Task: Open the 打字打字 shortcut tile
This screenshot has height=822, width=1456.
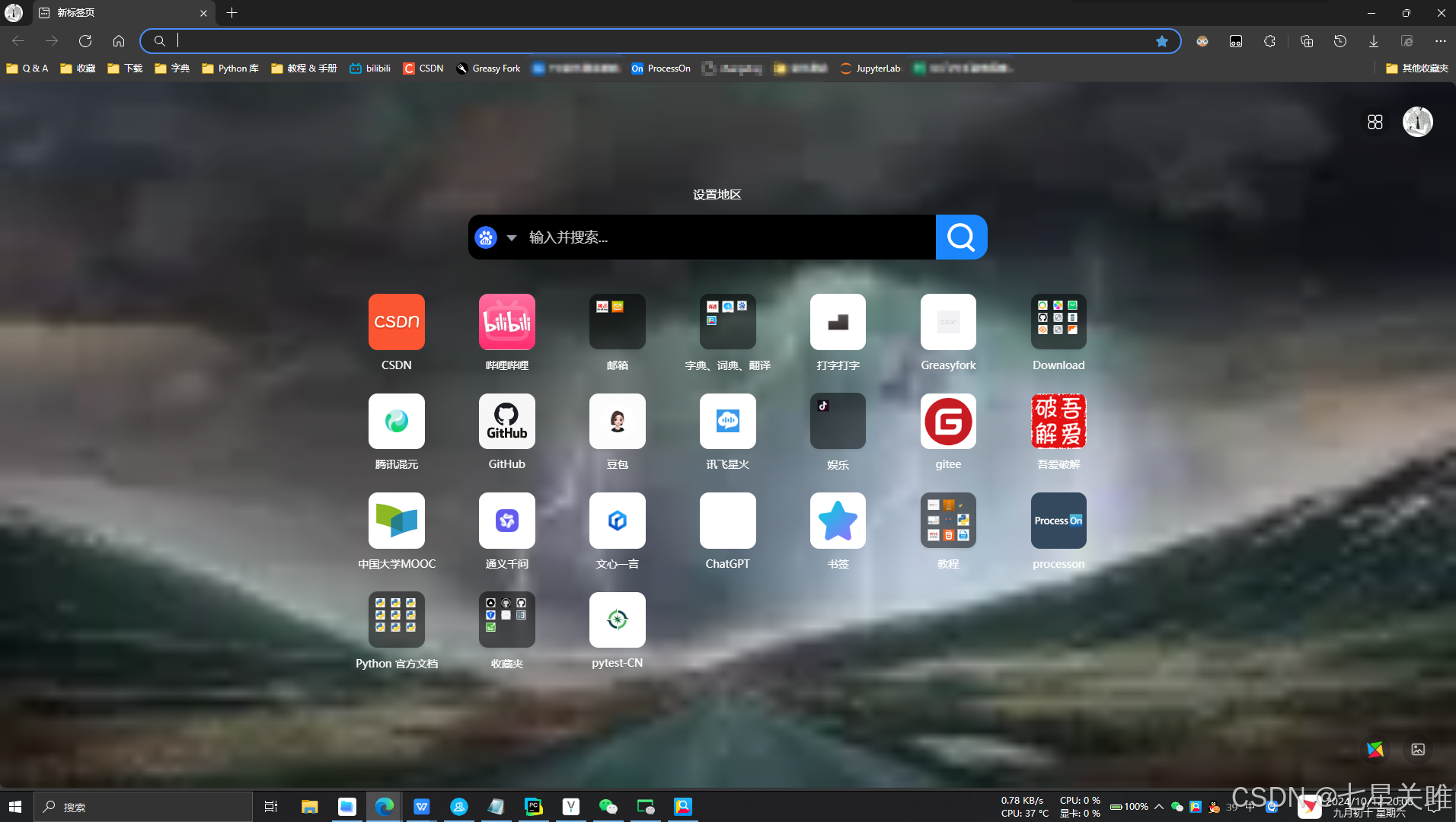Action: (x=838, y=322)
